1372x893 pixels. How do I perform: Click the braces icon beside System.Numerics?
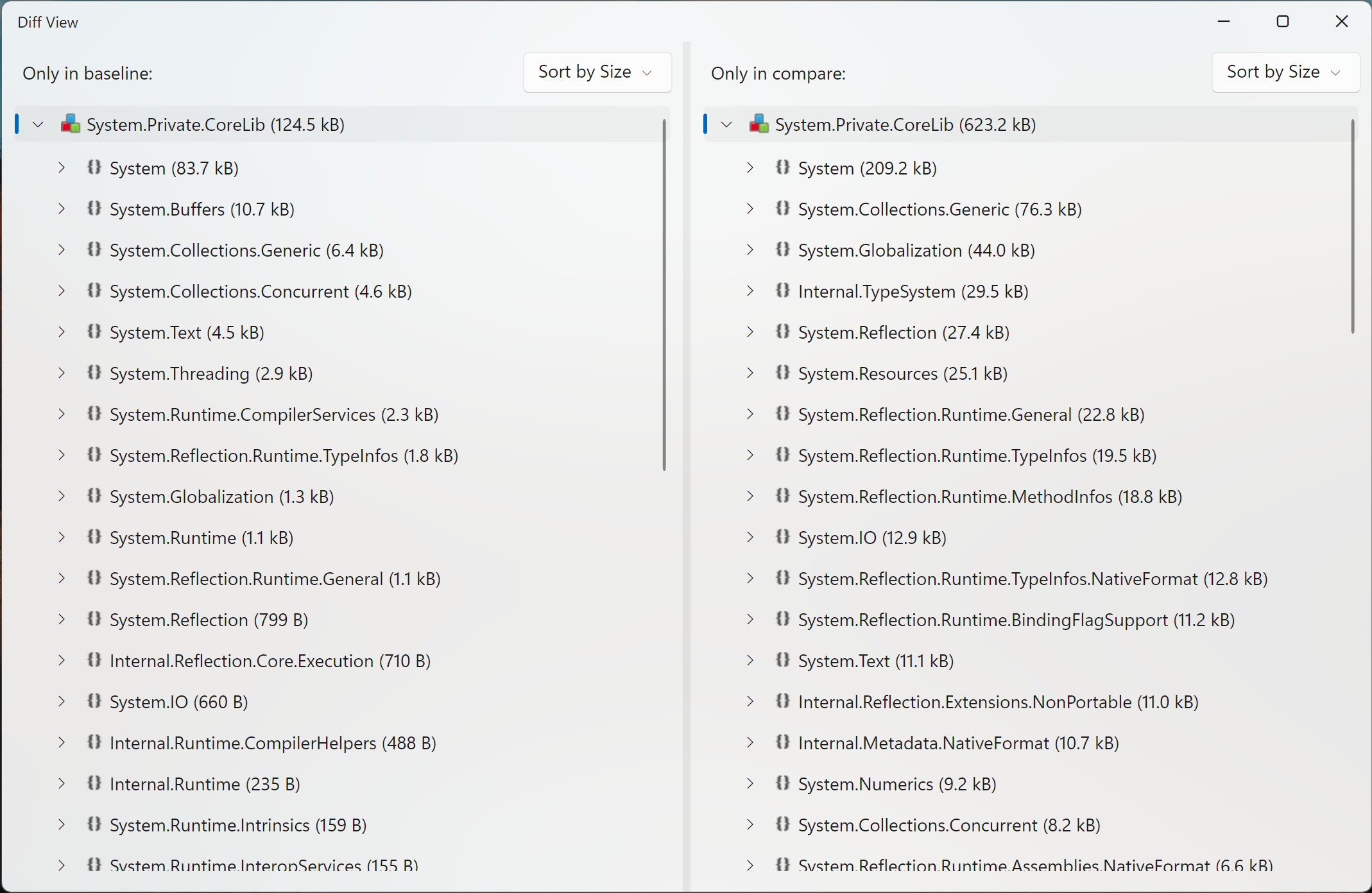[782, 783]
